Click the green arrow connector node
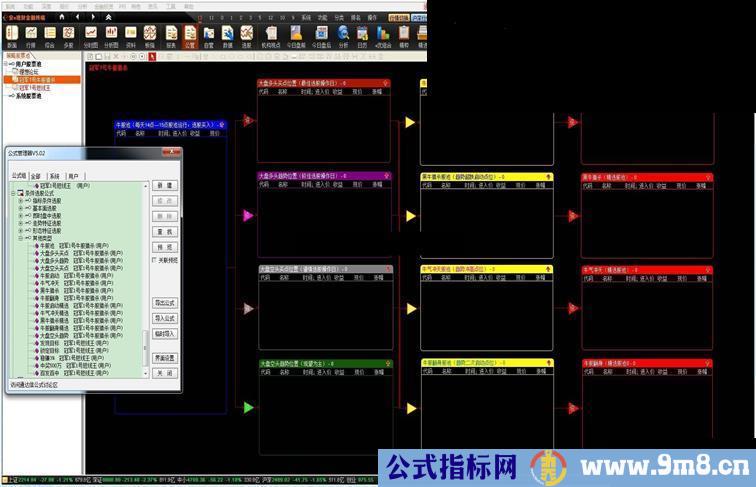The image size is (756, 487). click(248, 408)
